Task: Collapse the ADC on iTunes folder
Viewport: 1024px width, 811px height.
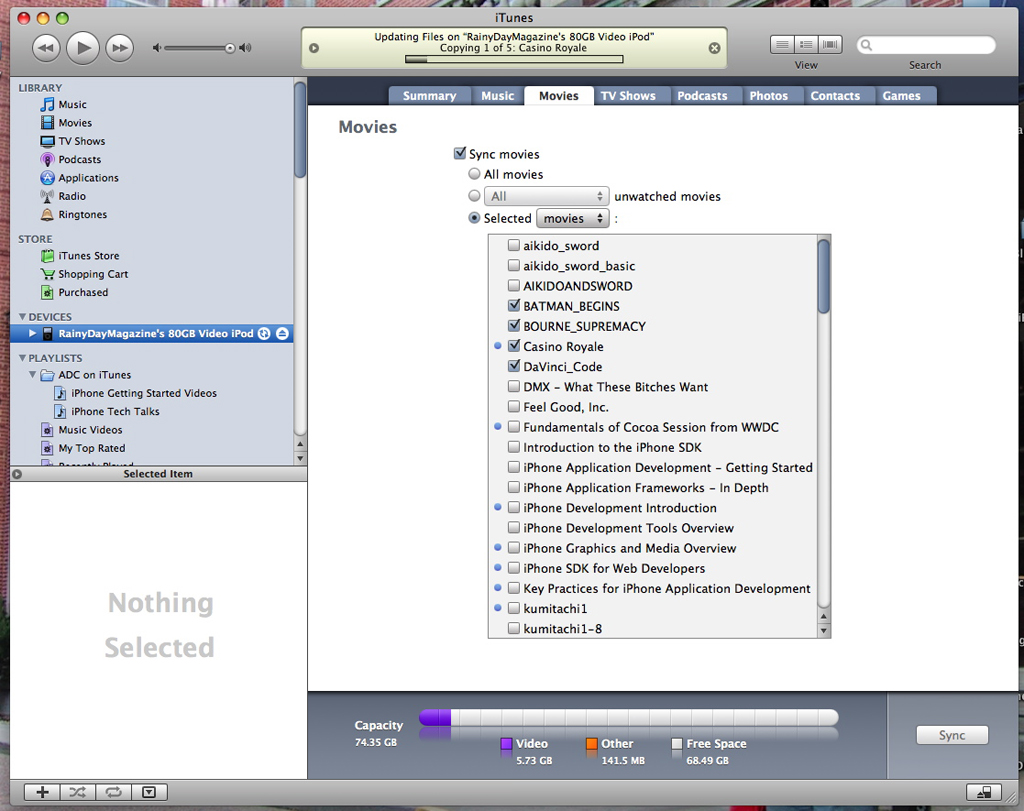Action: [x=32, y=375]
